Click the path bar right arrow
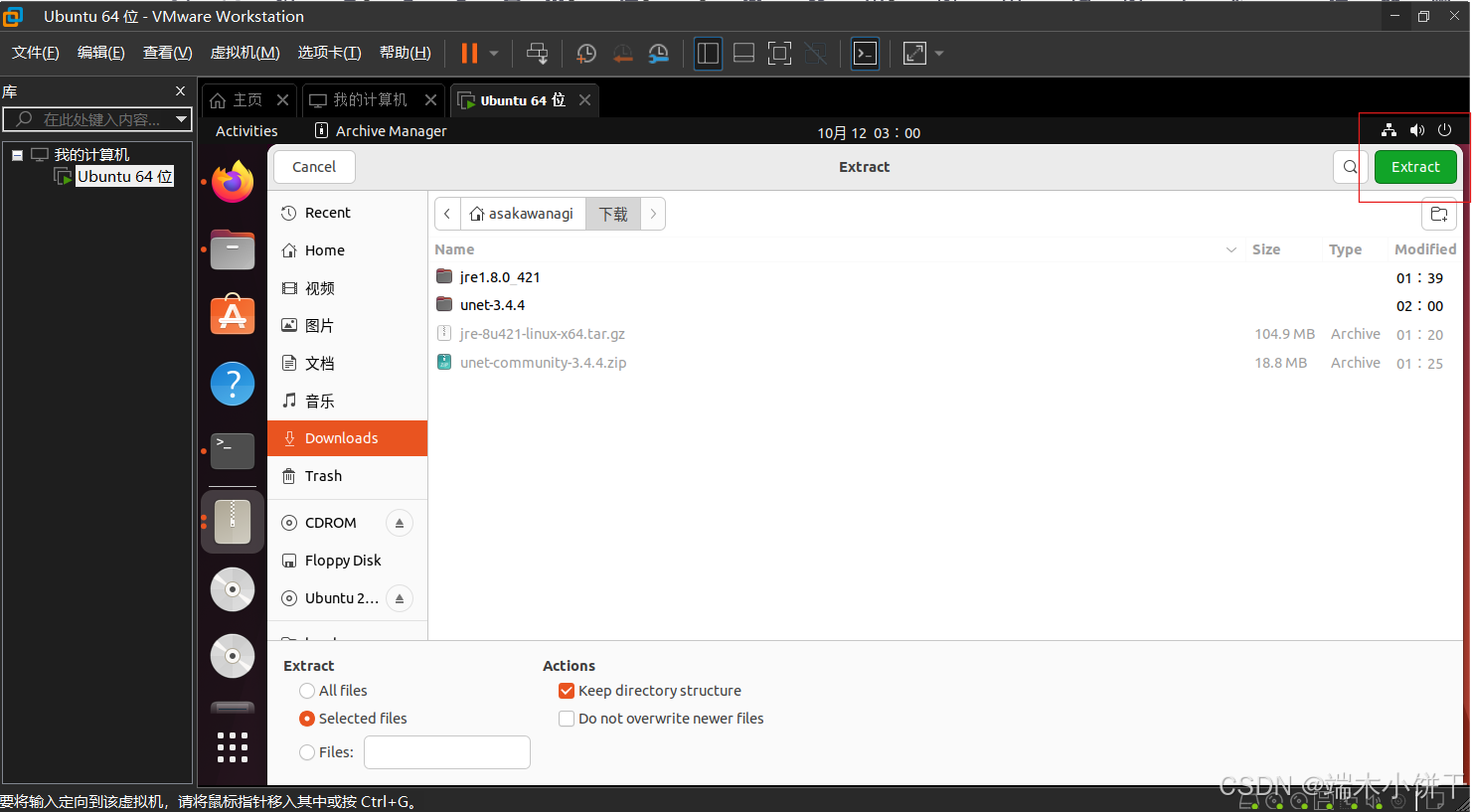 (x=653, y=214)
